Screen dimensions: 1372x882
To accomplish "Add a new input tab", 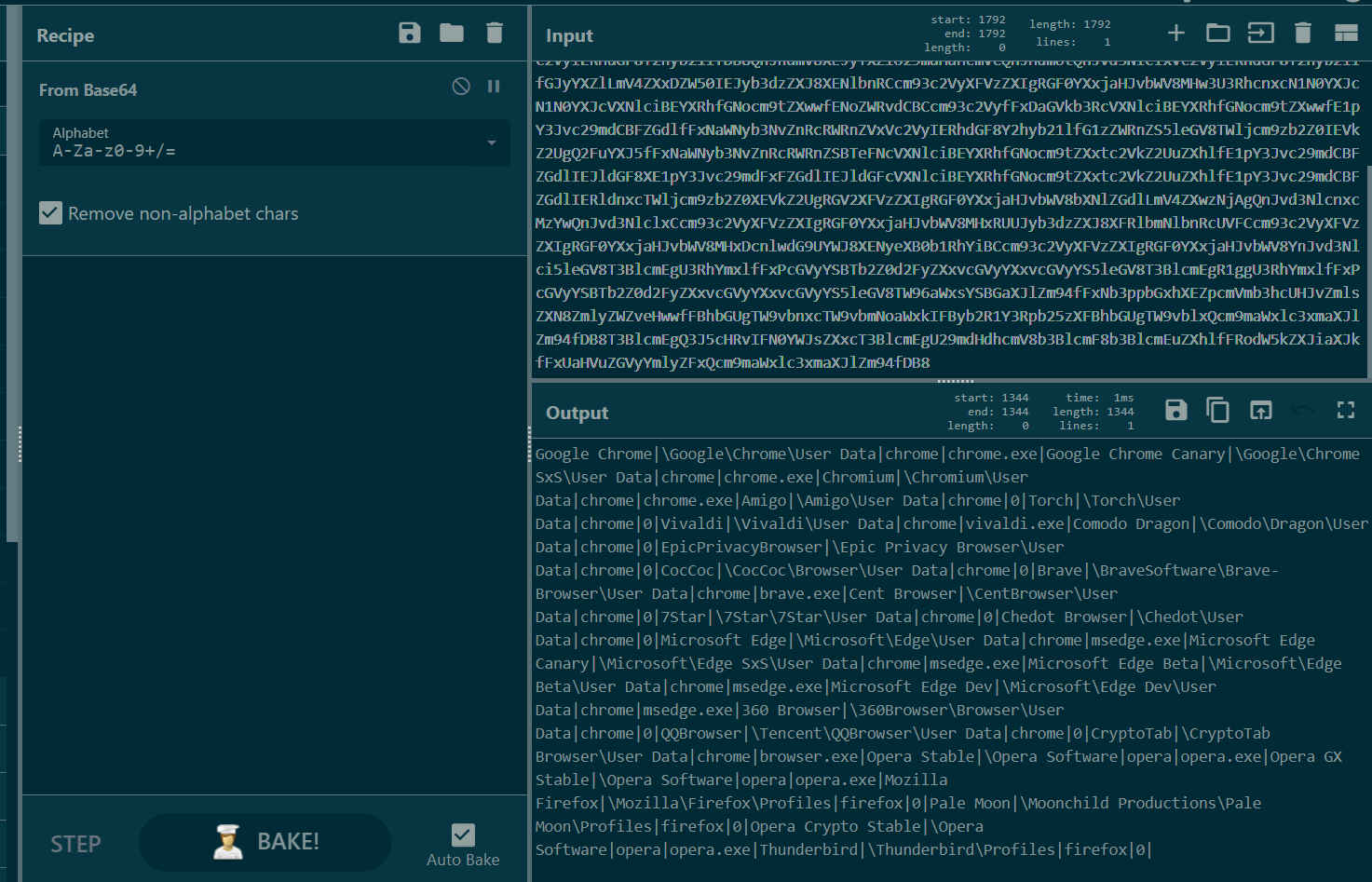I will [1175, 32].
